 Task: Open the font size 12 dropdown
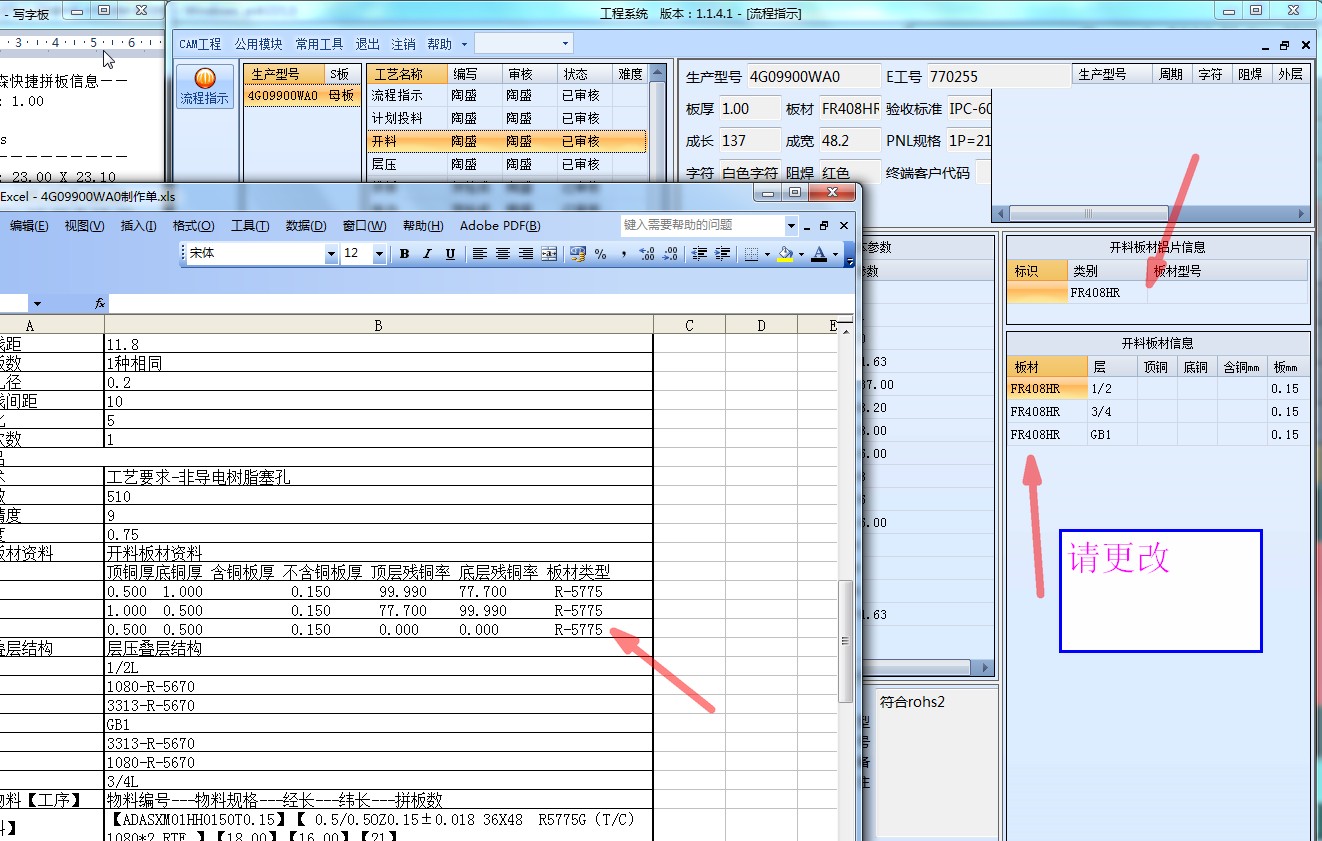[x=379, y=254]
